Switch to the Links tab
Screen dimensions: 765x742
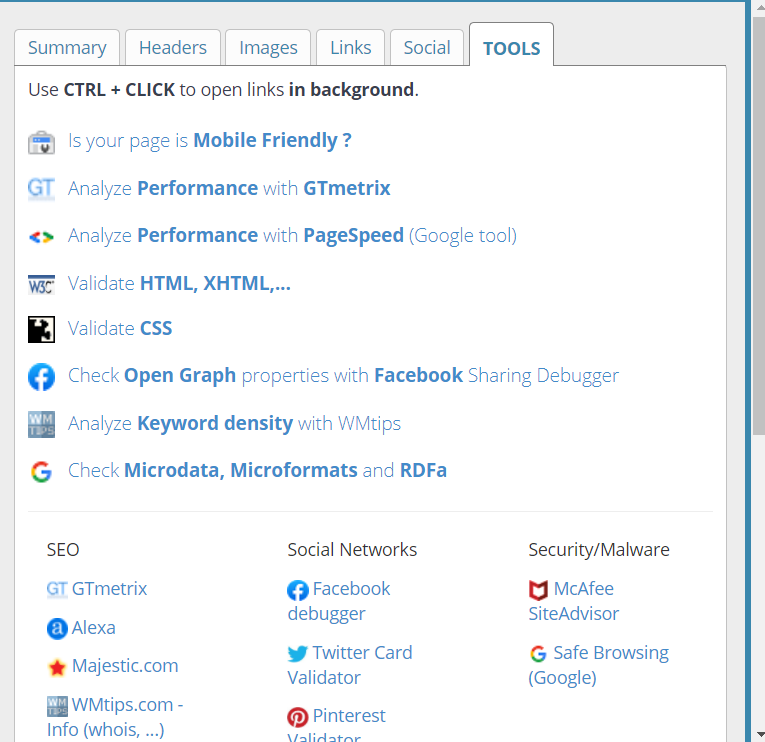[x=350, y=47]
